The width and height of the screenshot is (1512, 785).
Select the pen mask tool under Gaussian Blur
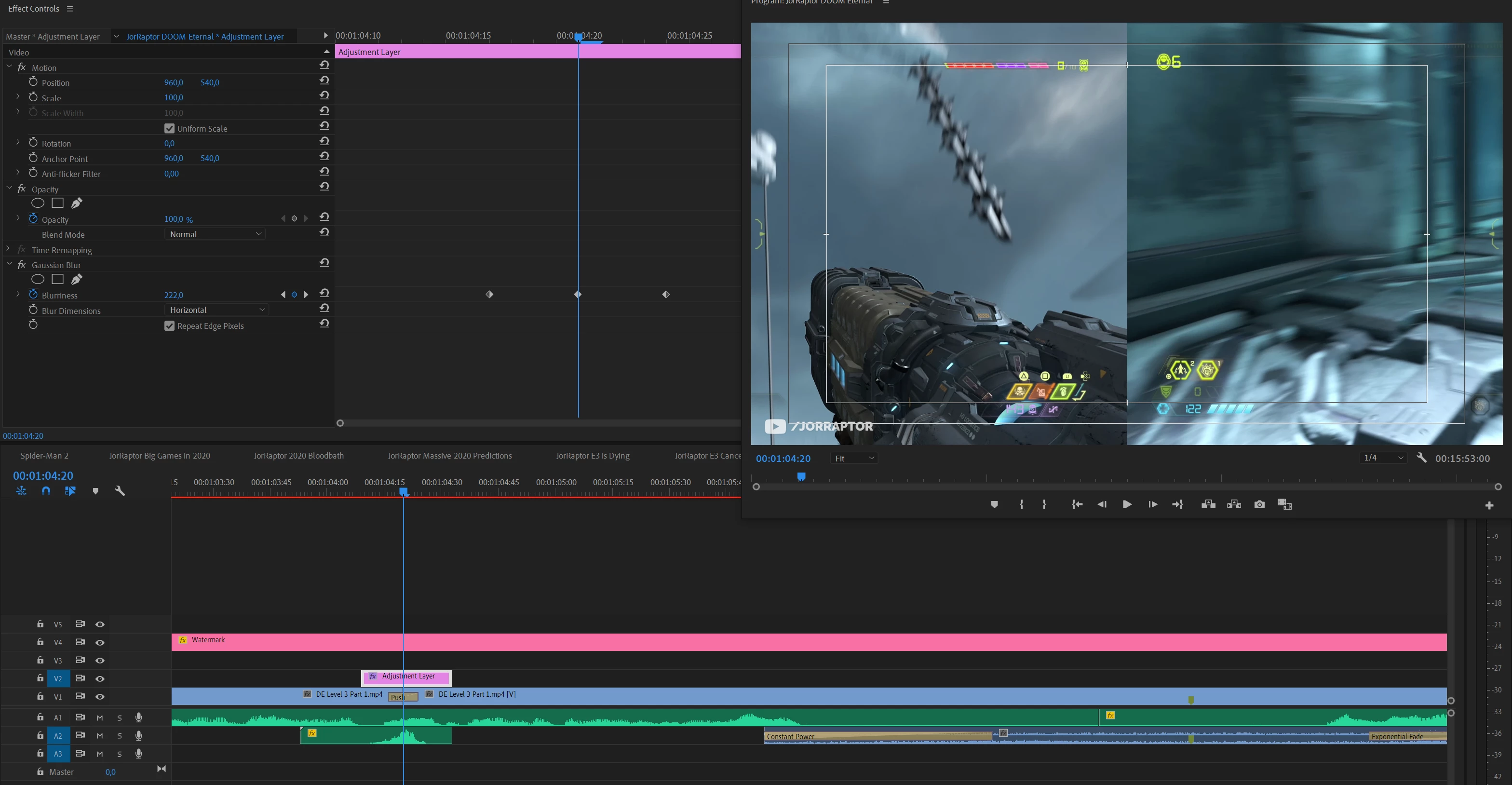click(76, 280)
